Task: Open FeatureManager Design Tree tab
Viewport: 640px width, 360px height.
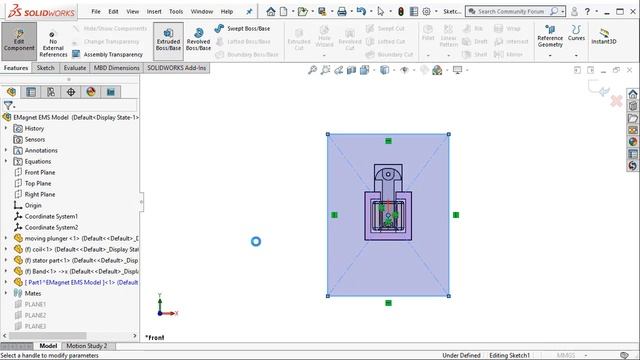Action: pyautogui.click(x=11, y=92)
